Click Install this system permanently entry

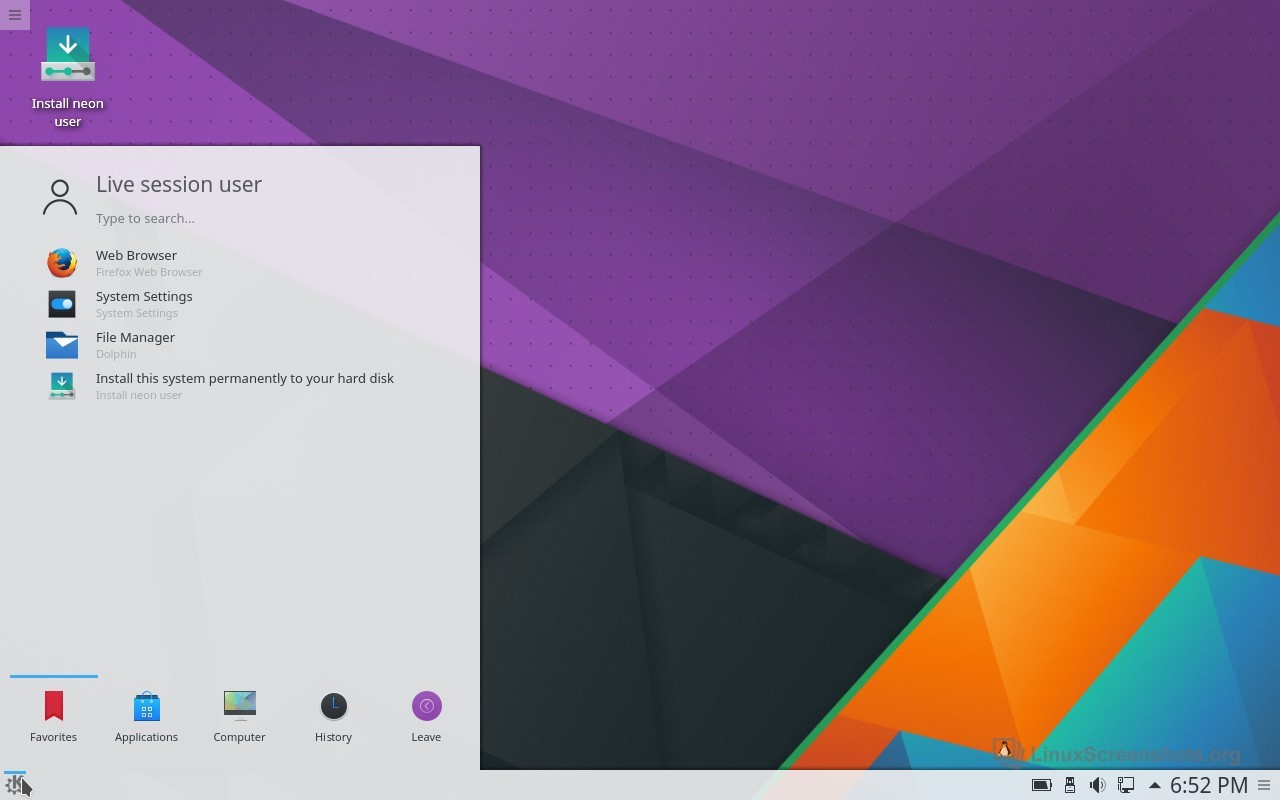pos(244,385)
